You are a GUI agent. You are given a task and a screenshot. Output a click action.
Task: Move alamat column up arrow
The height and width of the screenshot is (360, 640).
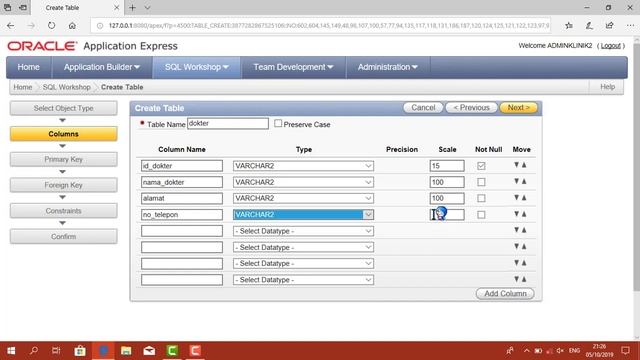[524, 198]
